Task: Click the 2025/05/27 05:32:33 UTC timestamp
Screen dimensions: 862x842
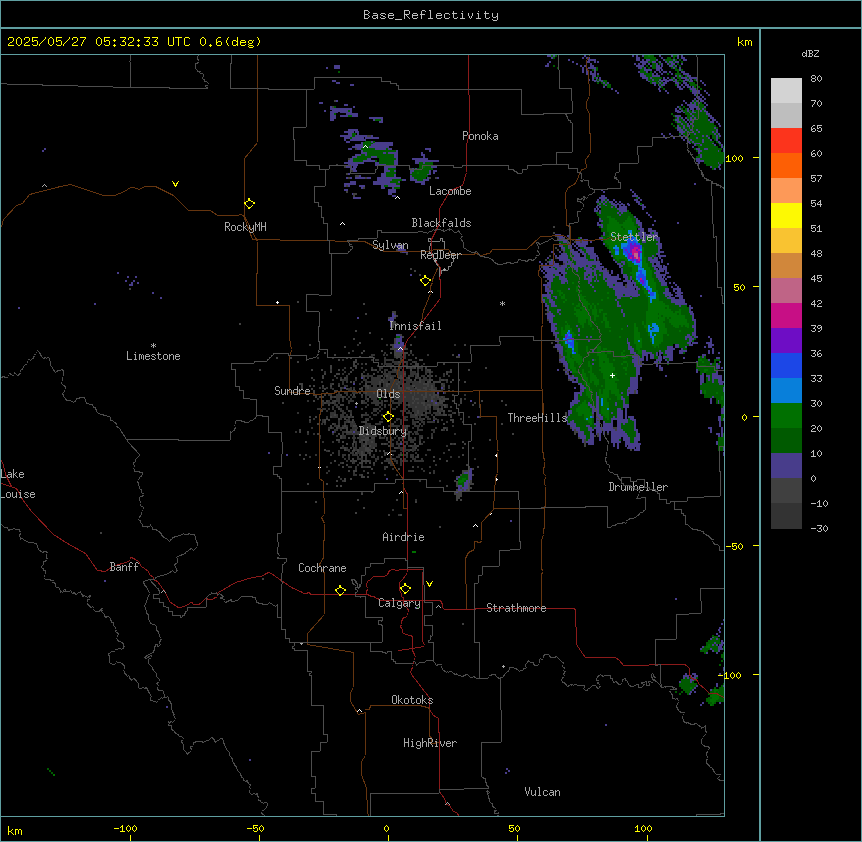Action: coord(99,42)
